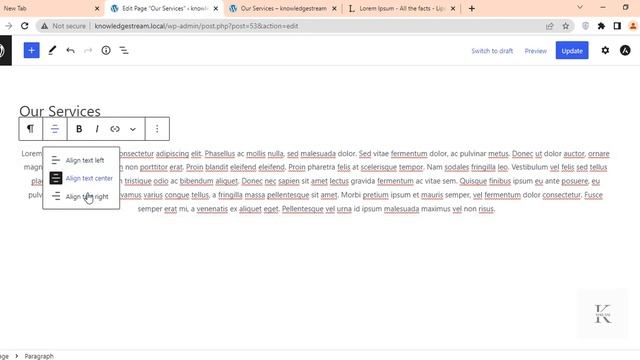
Task: Click Switch to draft
Action: pos(492,51)
